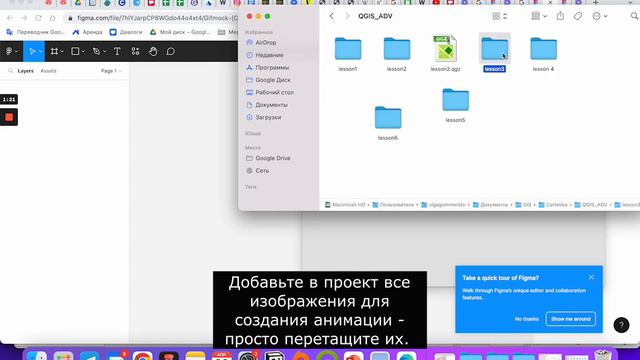This screenshot has height=360, width=640.
Task: Go back in the Finder window
Action: [x=331, y=16]
